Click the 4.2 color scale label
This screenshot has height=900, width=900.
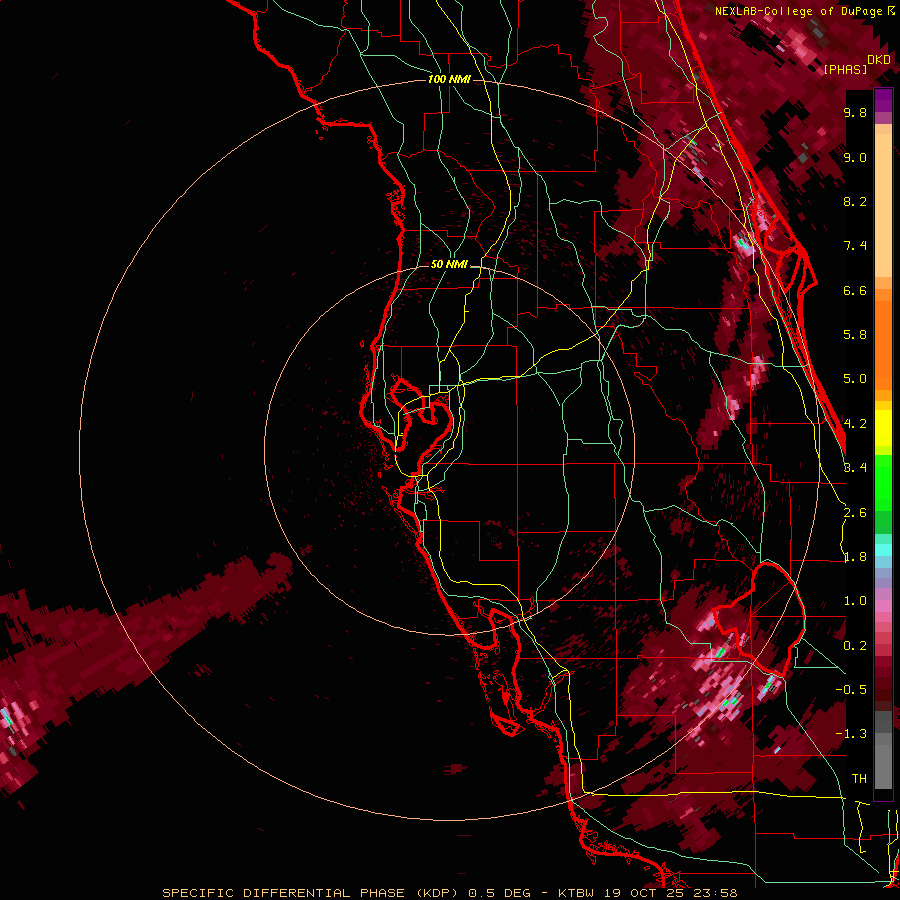point(855,424)
